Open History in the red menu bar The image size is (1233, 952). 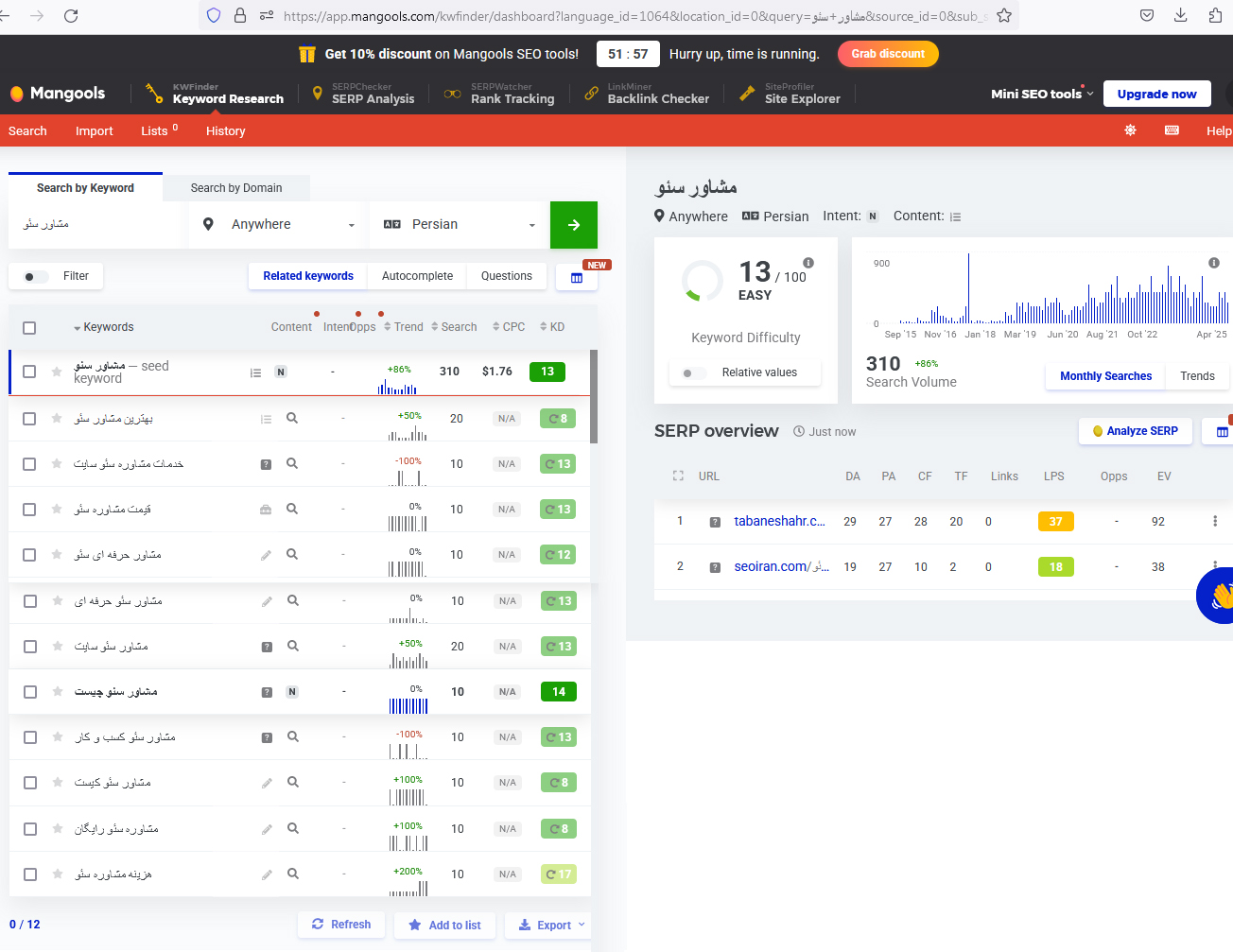tap(226, 131)
